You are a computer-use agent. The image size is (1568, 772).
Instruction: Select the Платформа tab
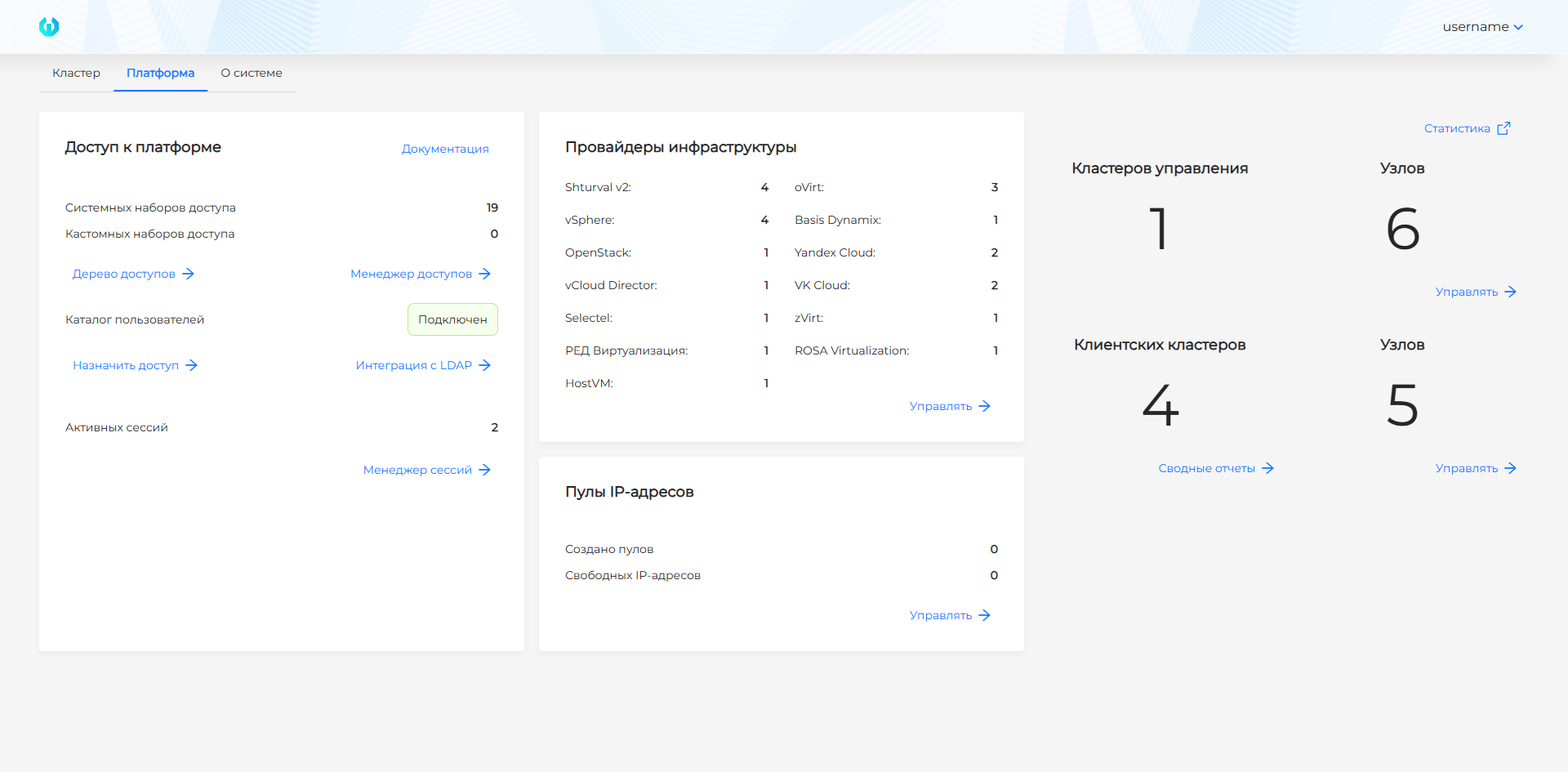[x=160, y=73]
